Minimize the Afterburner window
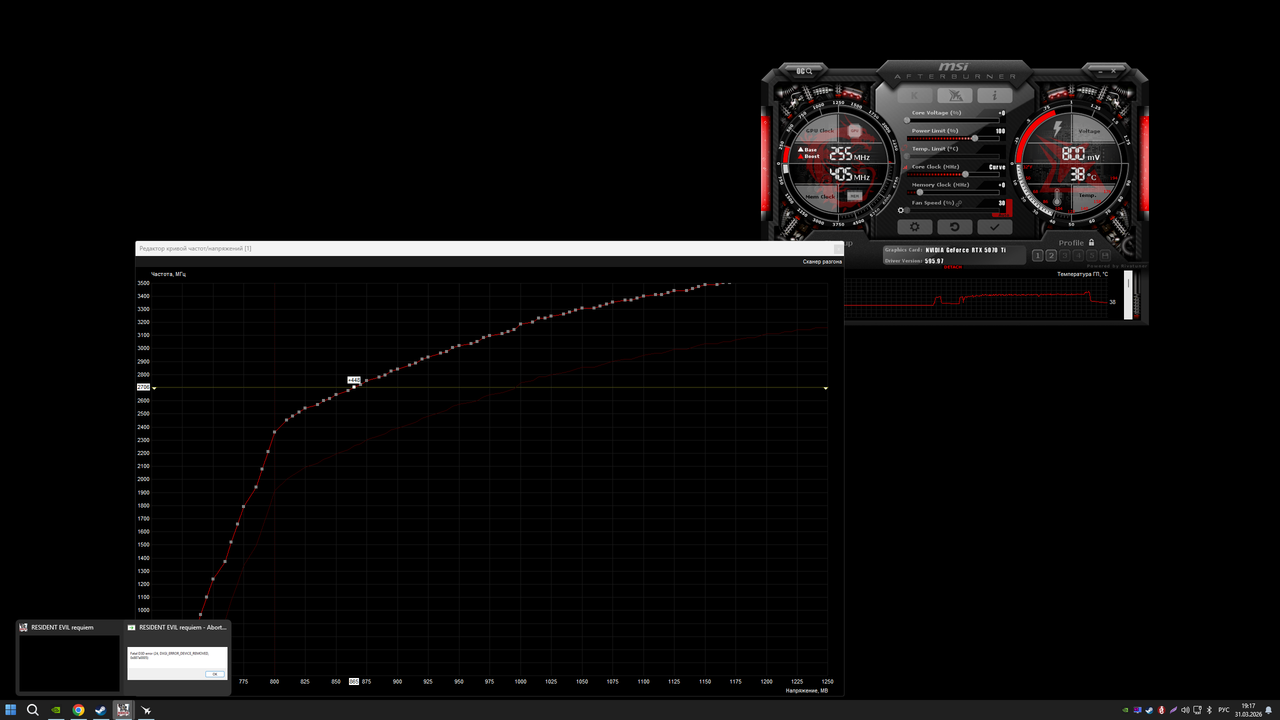1280x720 pixels. pos(1100,72)
